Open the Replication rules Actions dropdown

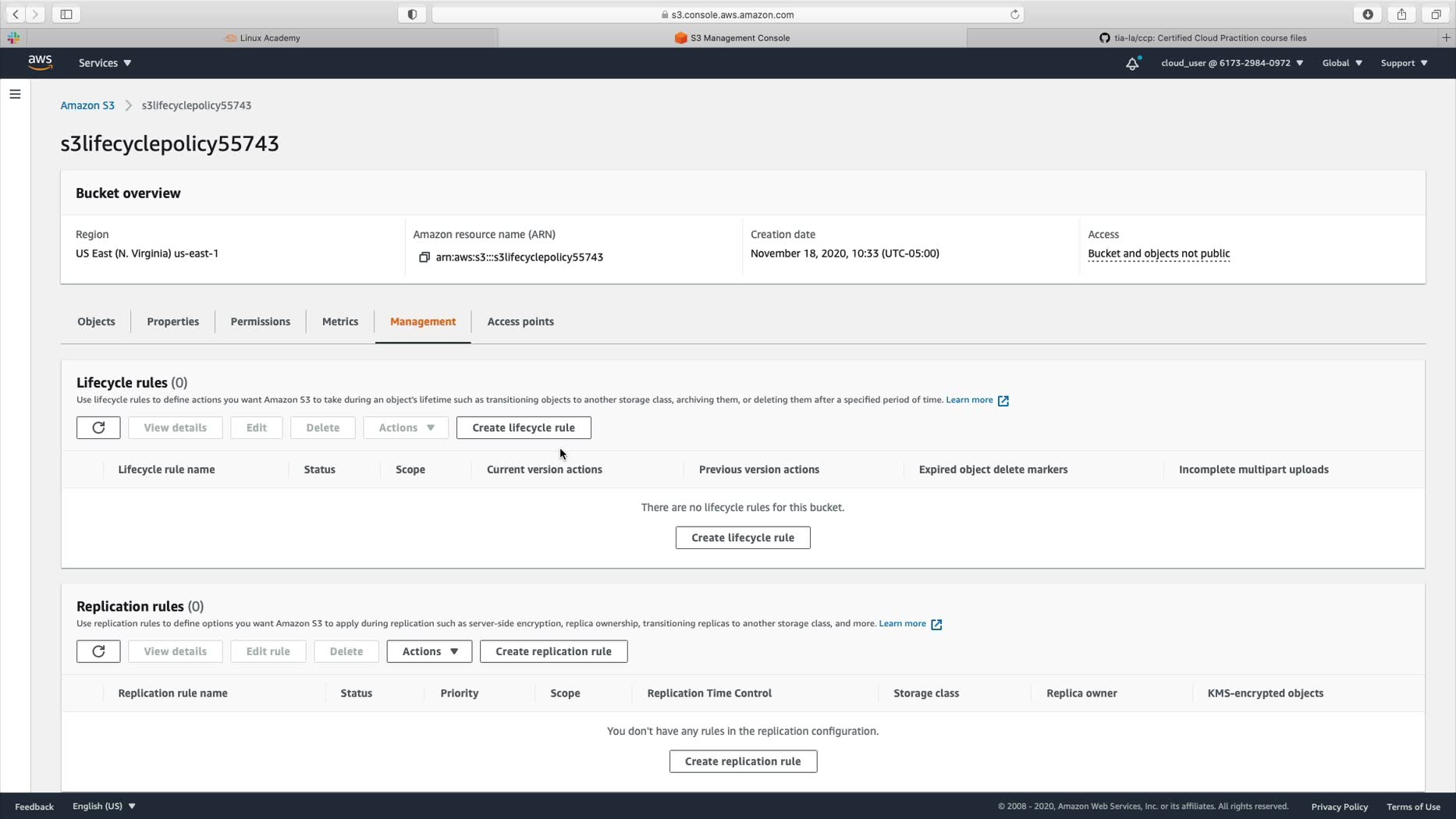coord(429,651)
